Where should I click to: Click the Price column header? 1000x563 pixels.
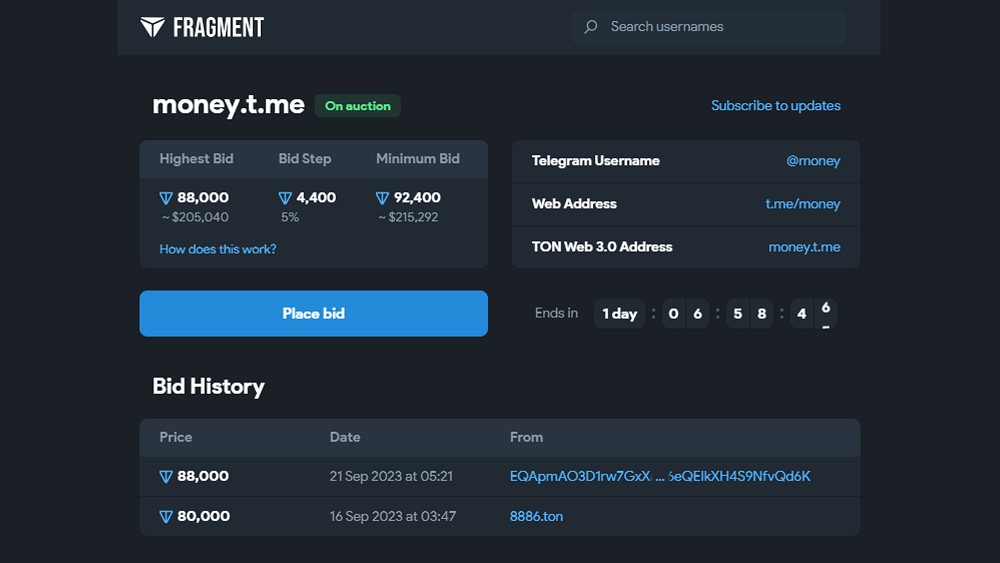pyautogui.click(x=175, y=437)
